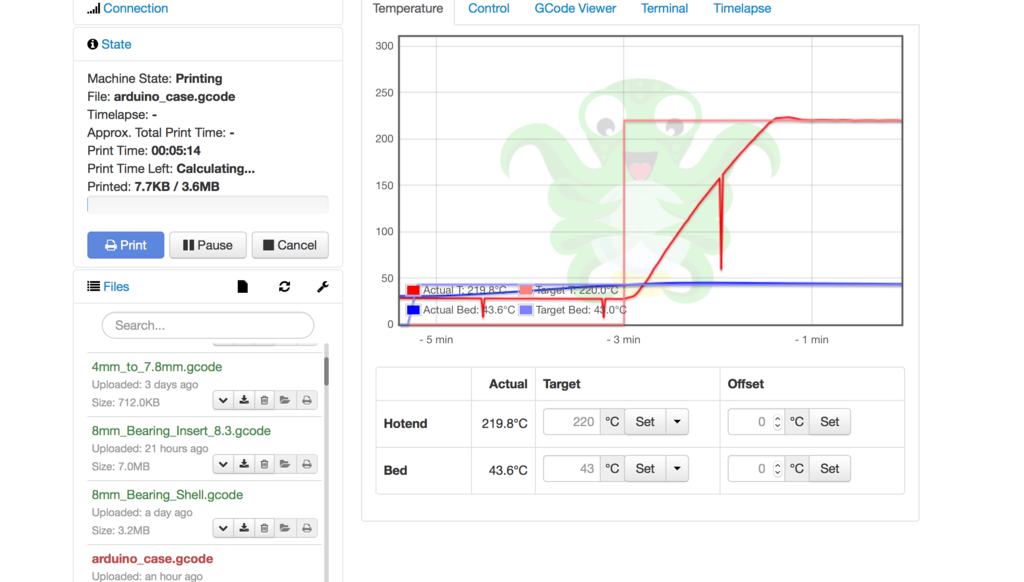Print 8mm_Bearing_Shell.gcode using printer icon

click(305, 528)
